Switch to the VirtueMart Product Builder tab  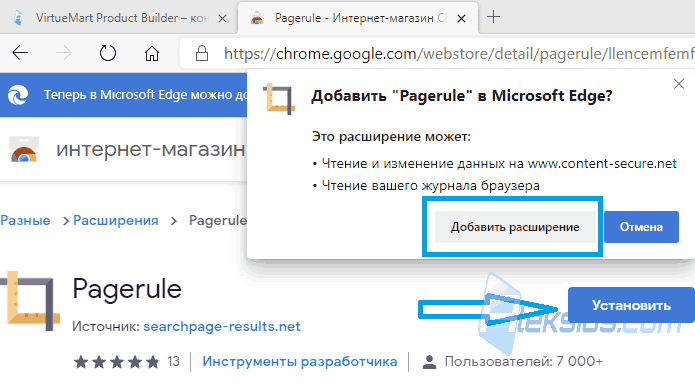click(118, 18)
